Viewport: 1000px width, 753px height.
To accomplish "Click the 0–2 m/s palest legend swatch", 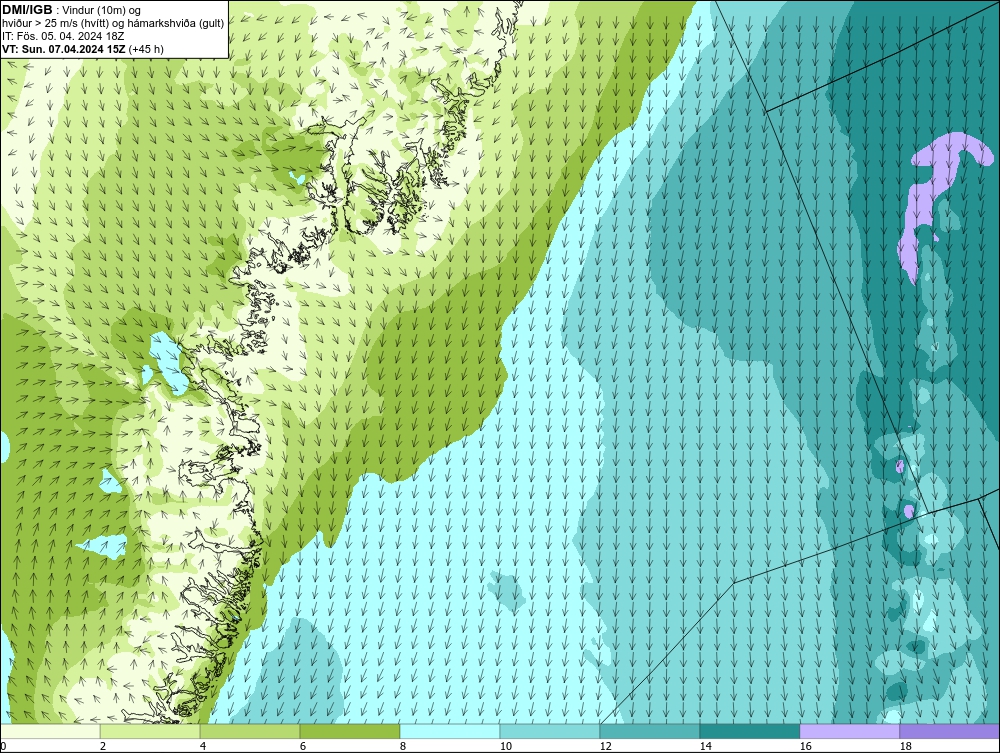I will pos(50,731).
